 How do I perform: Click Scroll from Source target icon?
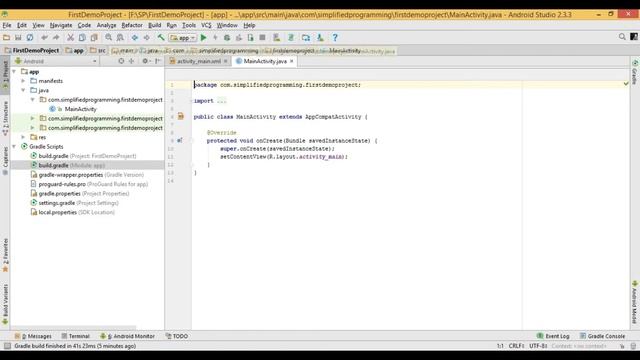click(121, 61)
